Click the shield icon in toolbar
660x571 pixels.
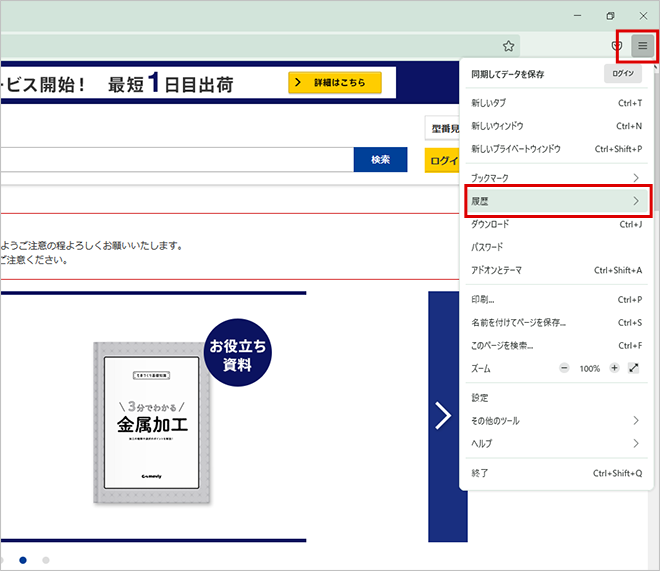click(617, 46)
